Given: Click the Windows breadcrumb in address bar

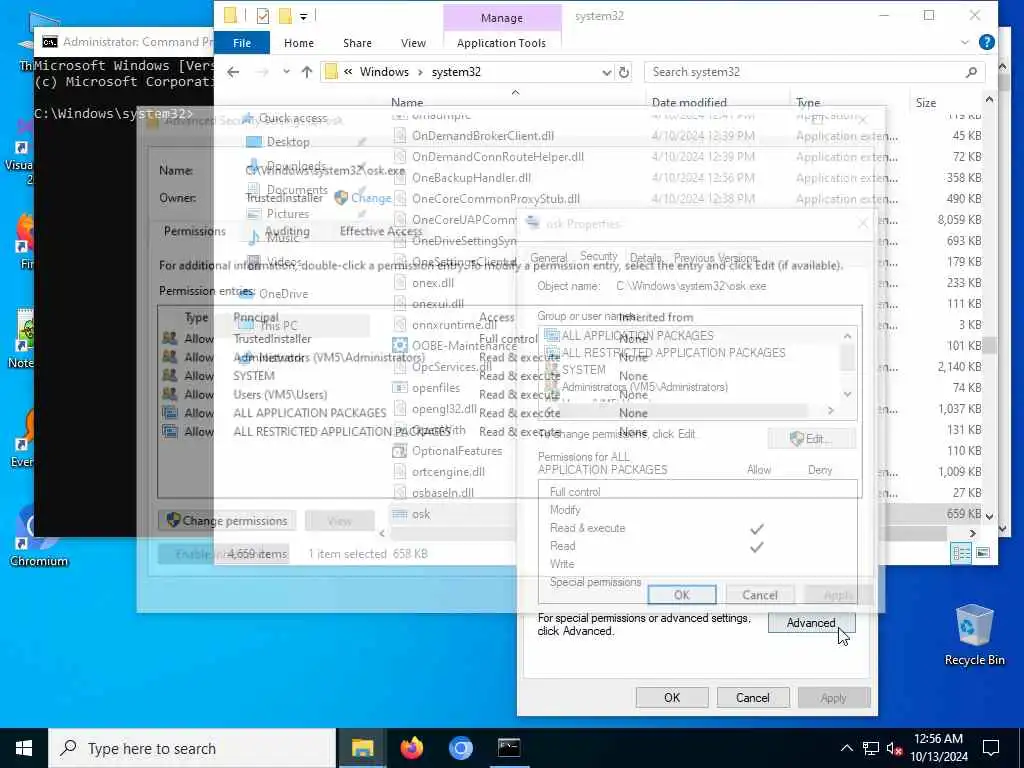Looking at the screenshot, I should pos(384,72).
